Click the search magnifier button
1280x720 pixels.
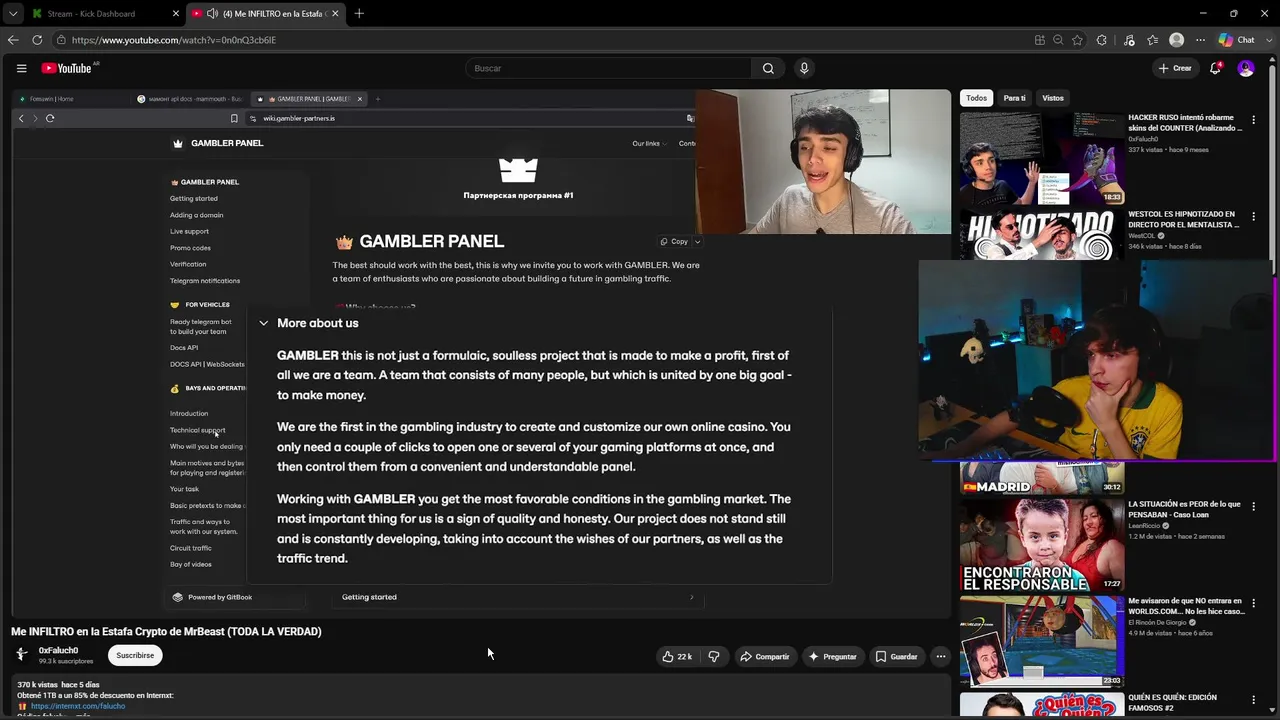(768, 68)
